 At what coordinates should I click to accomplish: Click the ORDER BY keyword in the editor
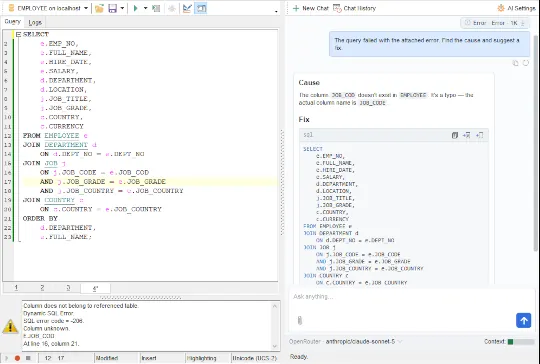click(40, 219)
